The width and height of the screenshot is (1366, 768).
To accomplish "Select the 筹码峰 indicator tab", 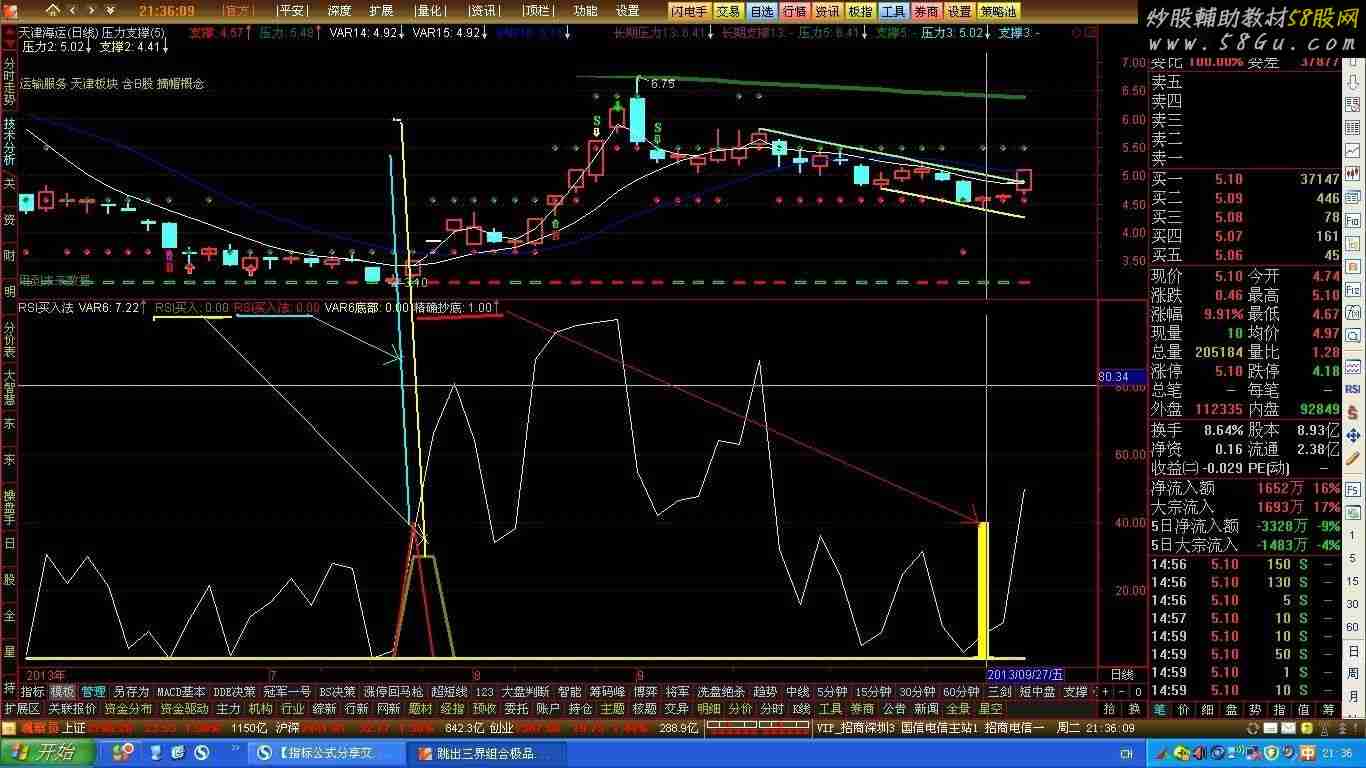I will [607, 692].
